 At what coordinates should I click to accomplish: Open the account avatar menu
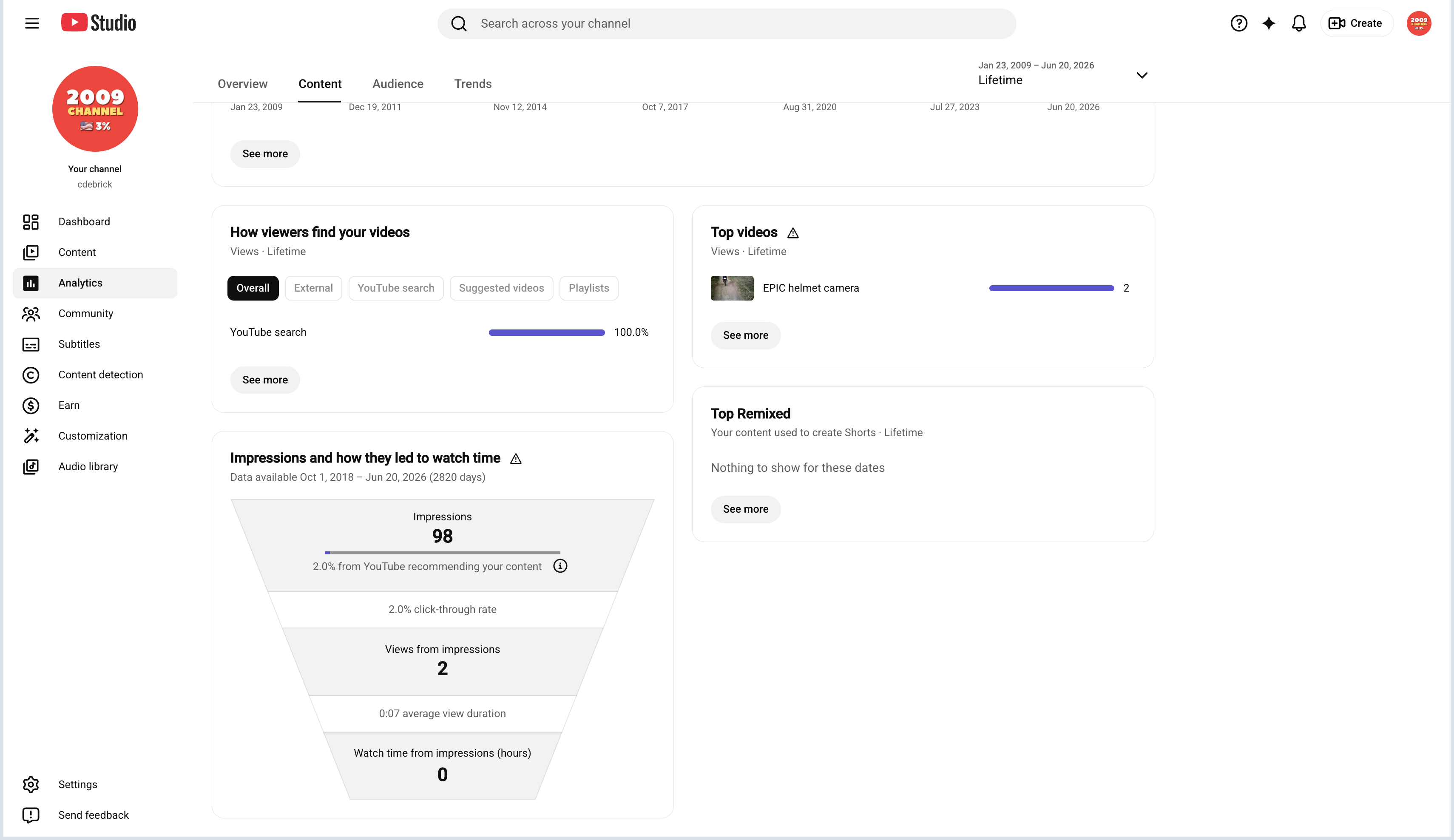click(x=1418, y=23)
